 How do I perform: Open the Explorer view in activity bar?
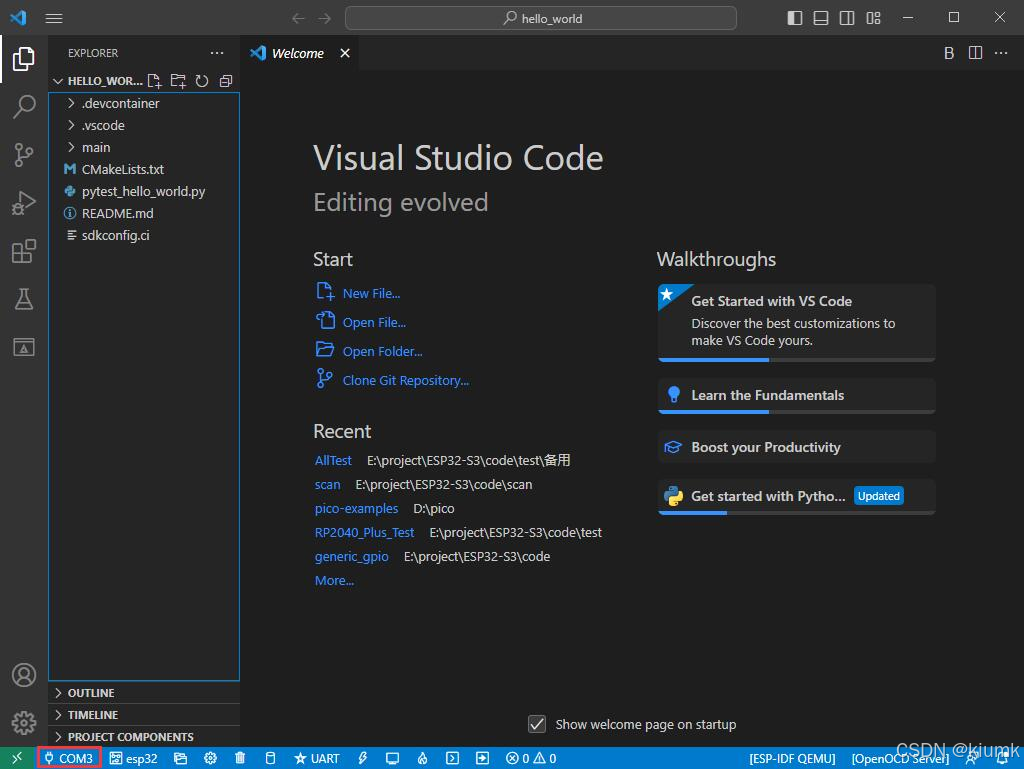(24, 59)
